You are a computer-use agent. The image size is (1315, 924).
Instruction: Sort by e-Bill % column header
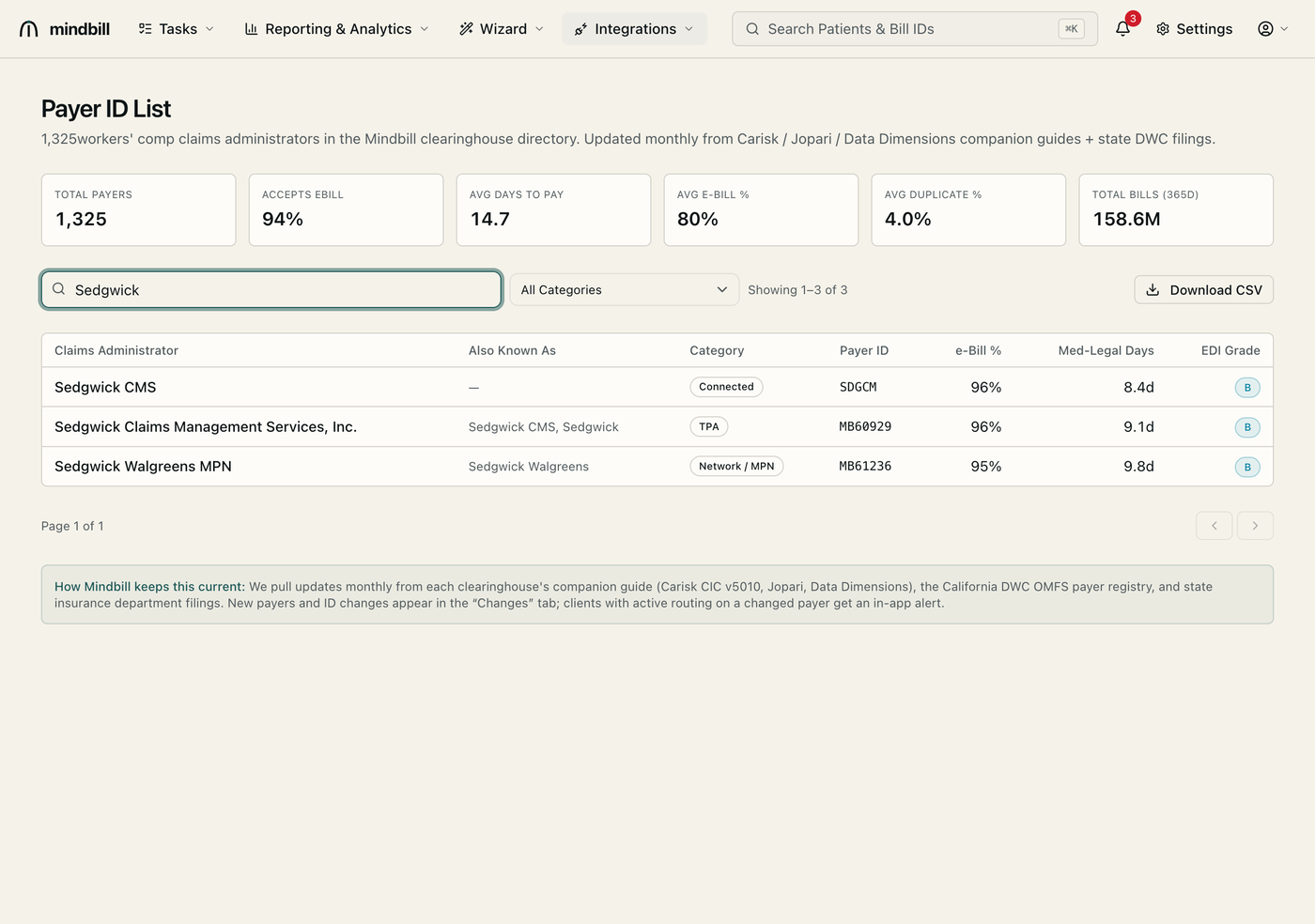(978, 350)
